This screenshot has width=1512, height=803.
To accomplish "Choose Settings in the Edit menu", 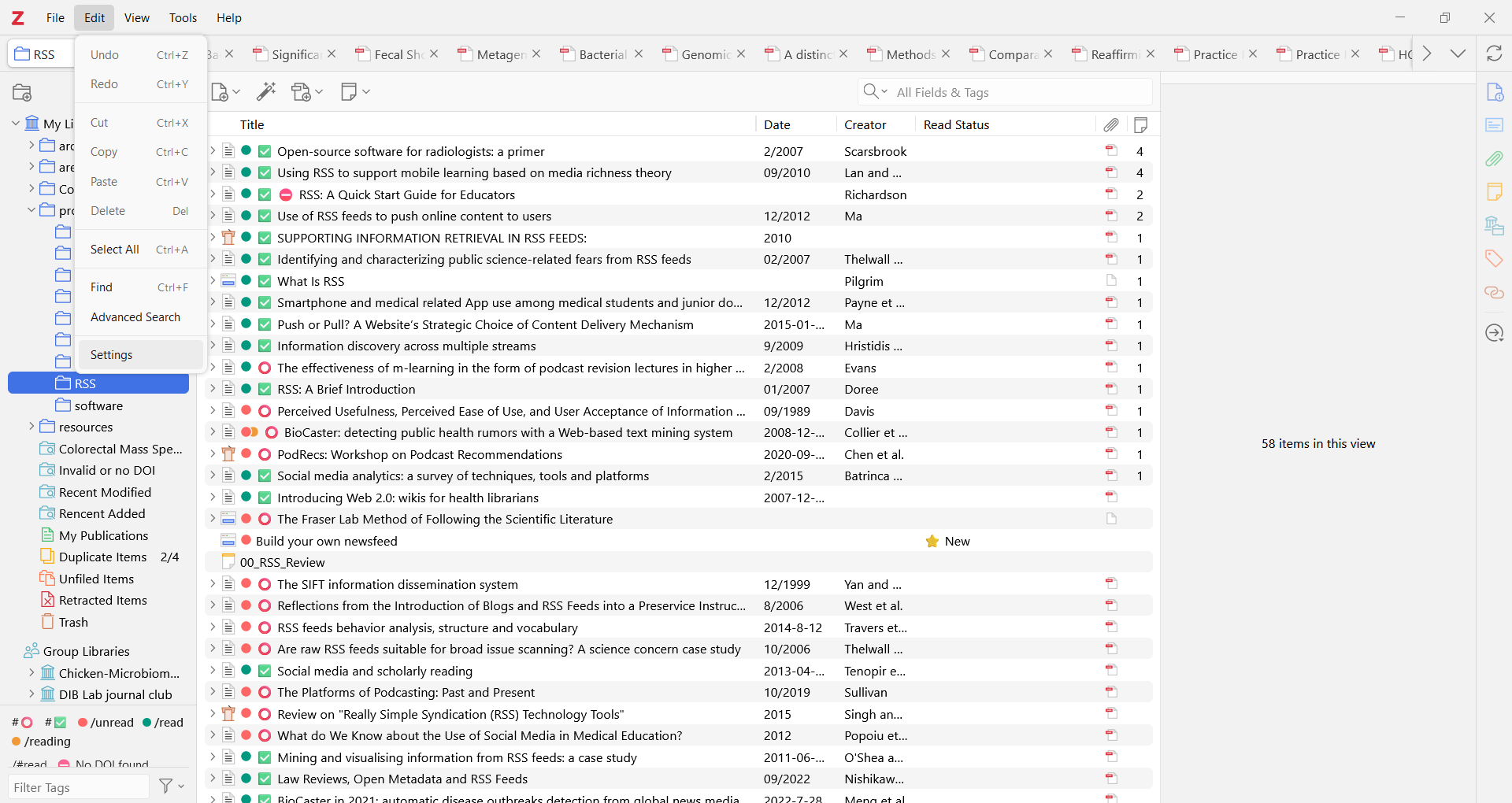I will click(112, 355).
